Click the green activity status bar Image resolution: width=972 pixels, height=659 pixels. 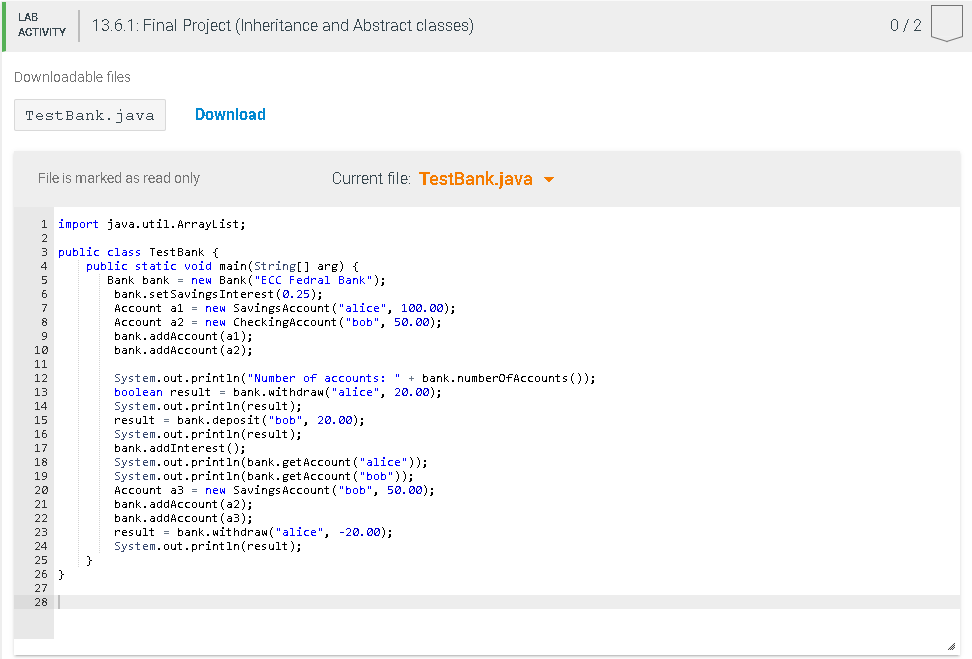click(3, 25)
